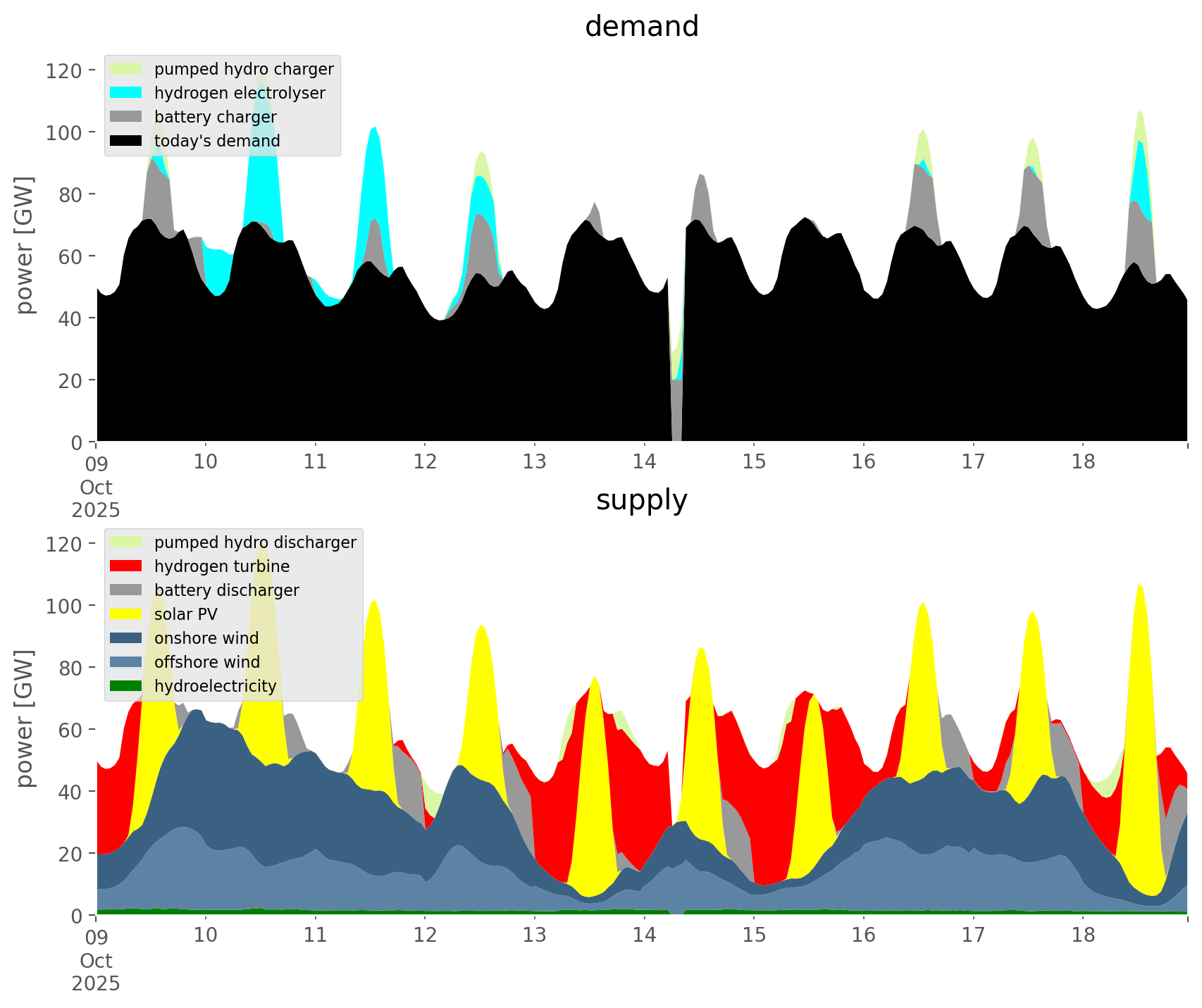Click date tick 14 on the demand chart
Screen dimensions: 1202x1008
point(644,462)
